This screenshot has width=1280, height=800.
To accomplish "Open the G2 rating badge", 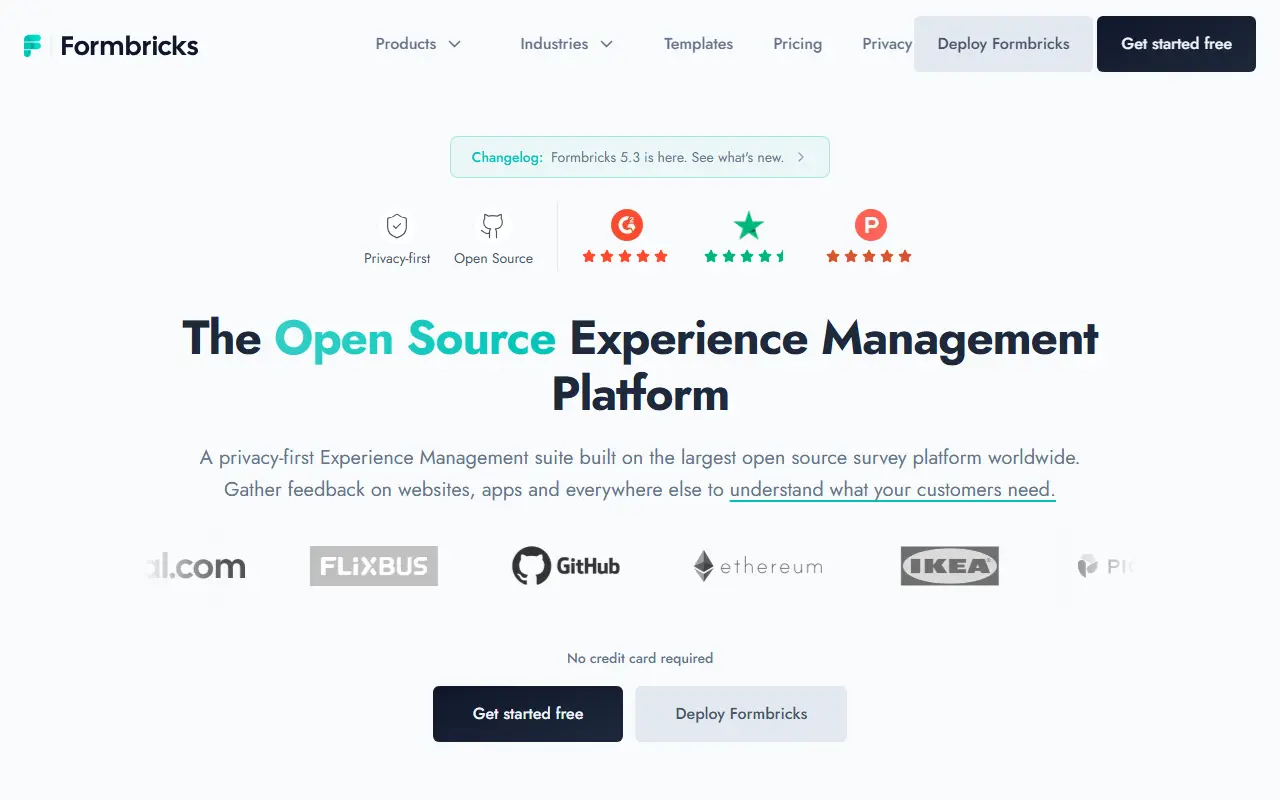I will (627, 225).
